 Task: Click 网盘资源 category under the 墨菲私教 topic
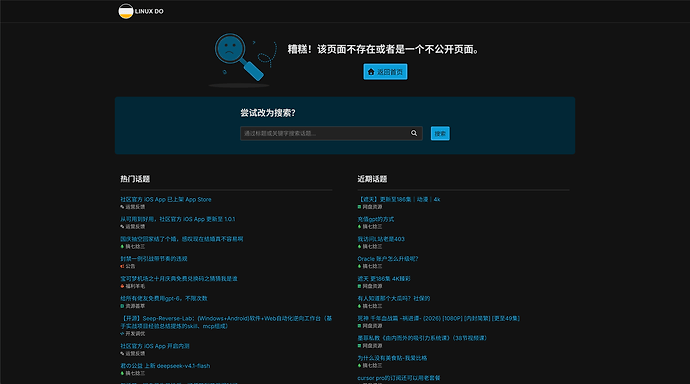click(370, 346)
